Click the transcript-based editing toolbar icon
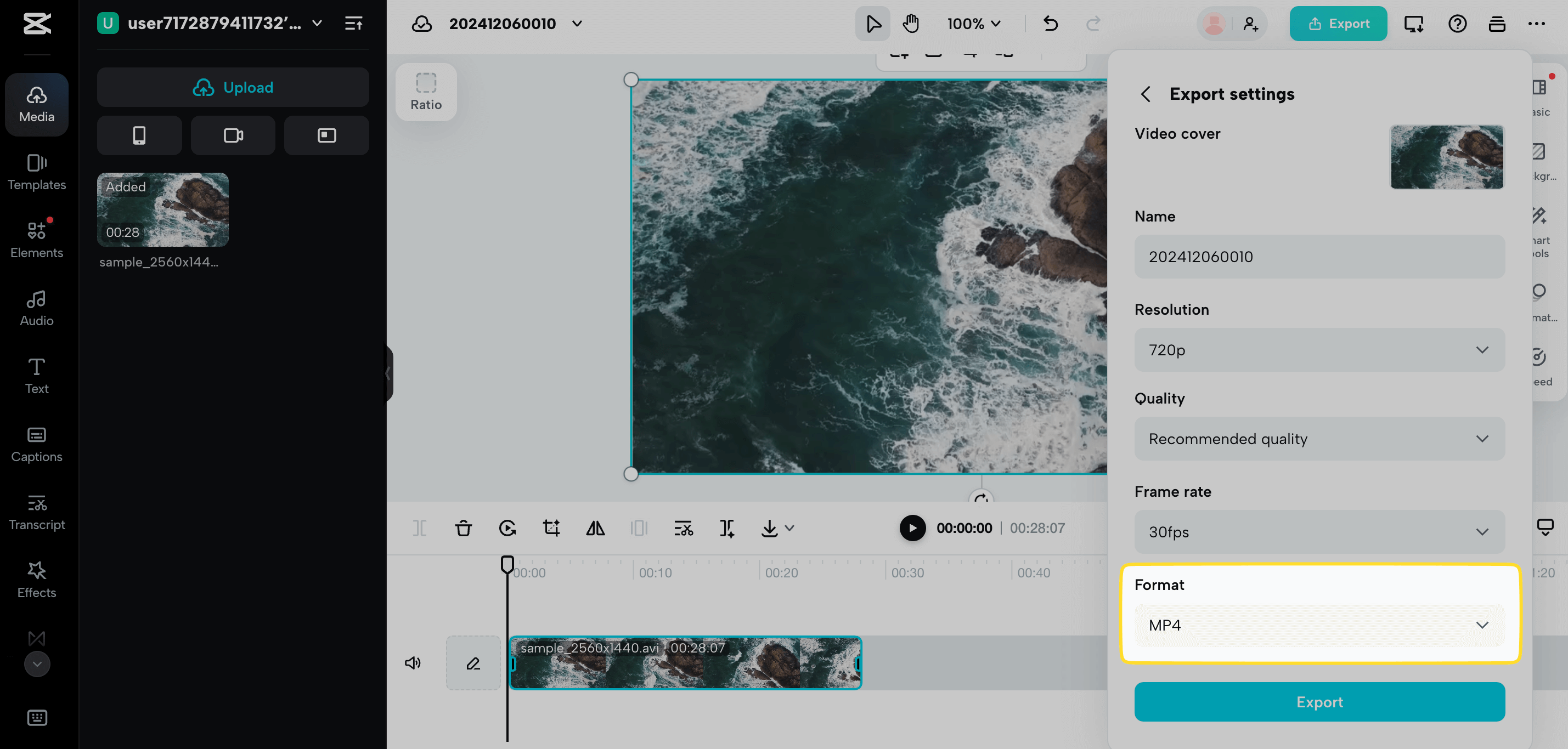Image resolution: width=1568 pixels, height=749 pixels. 683,528
